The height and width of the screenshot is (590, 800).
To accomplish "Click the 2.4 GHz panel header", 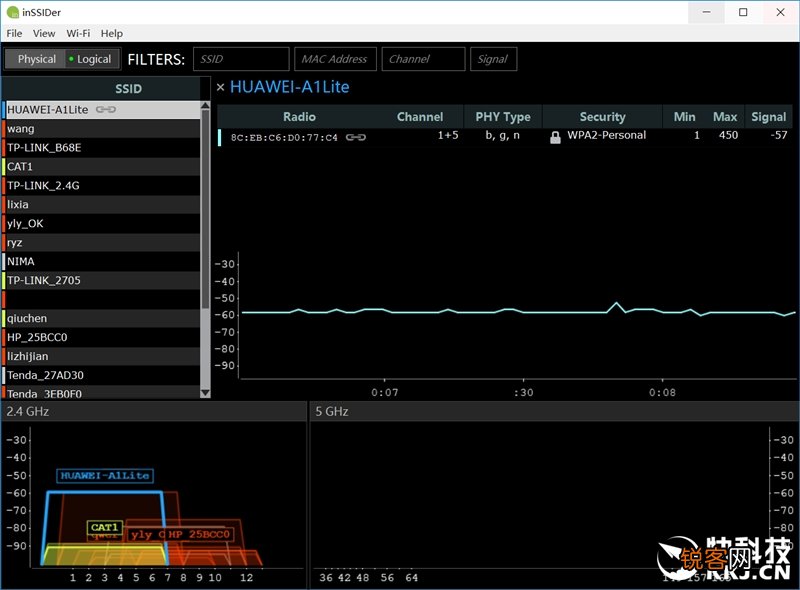I will tap(154, 411).
